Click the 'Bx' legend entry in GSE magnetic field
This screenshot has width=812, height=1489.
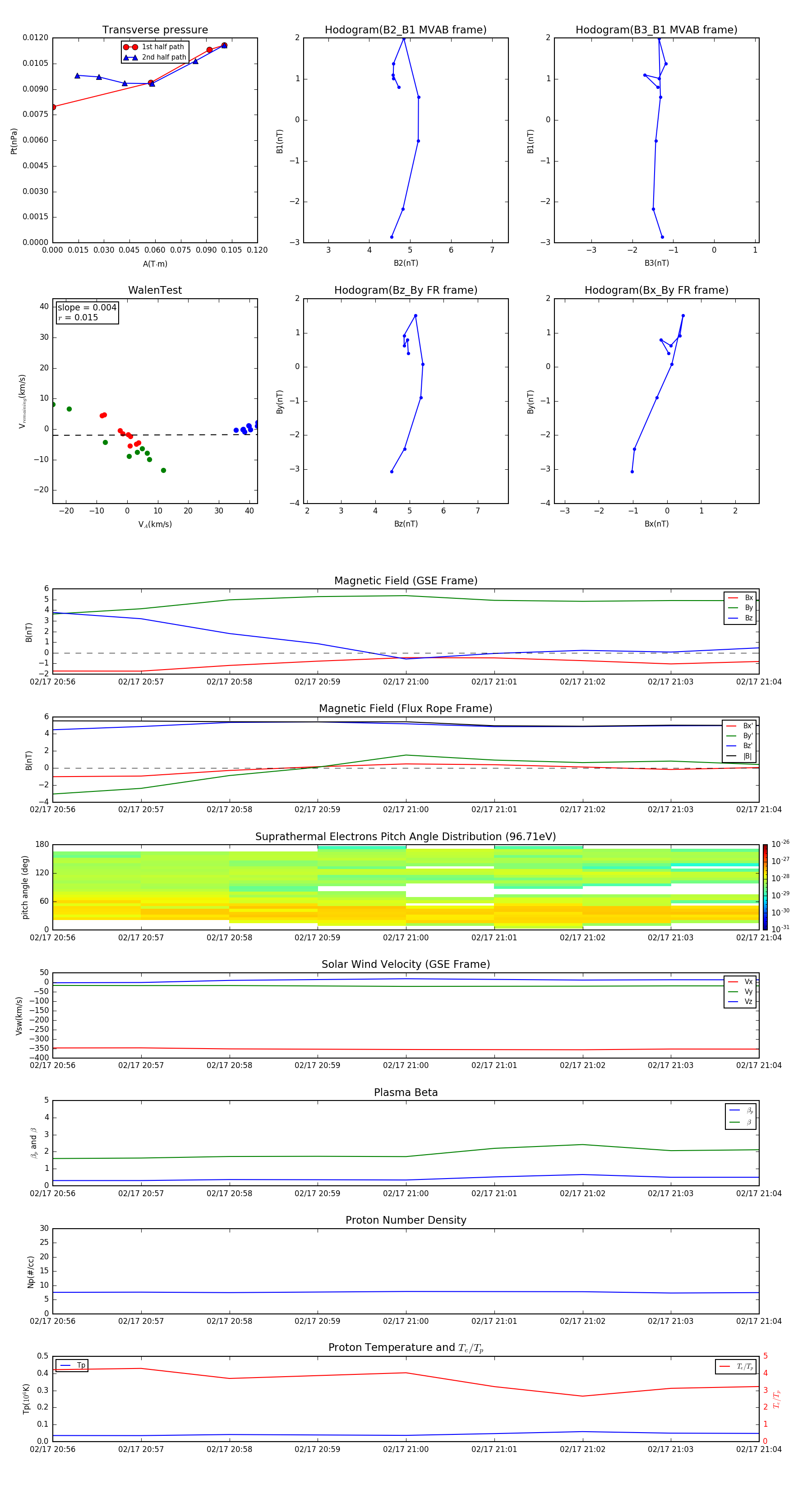pos(741,598)
